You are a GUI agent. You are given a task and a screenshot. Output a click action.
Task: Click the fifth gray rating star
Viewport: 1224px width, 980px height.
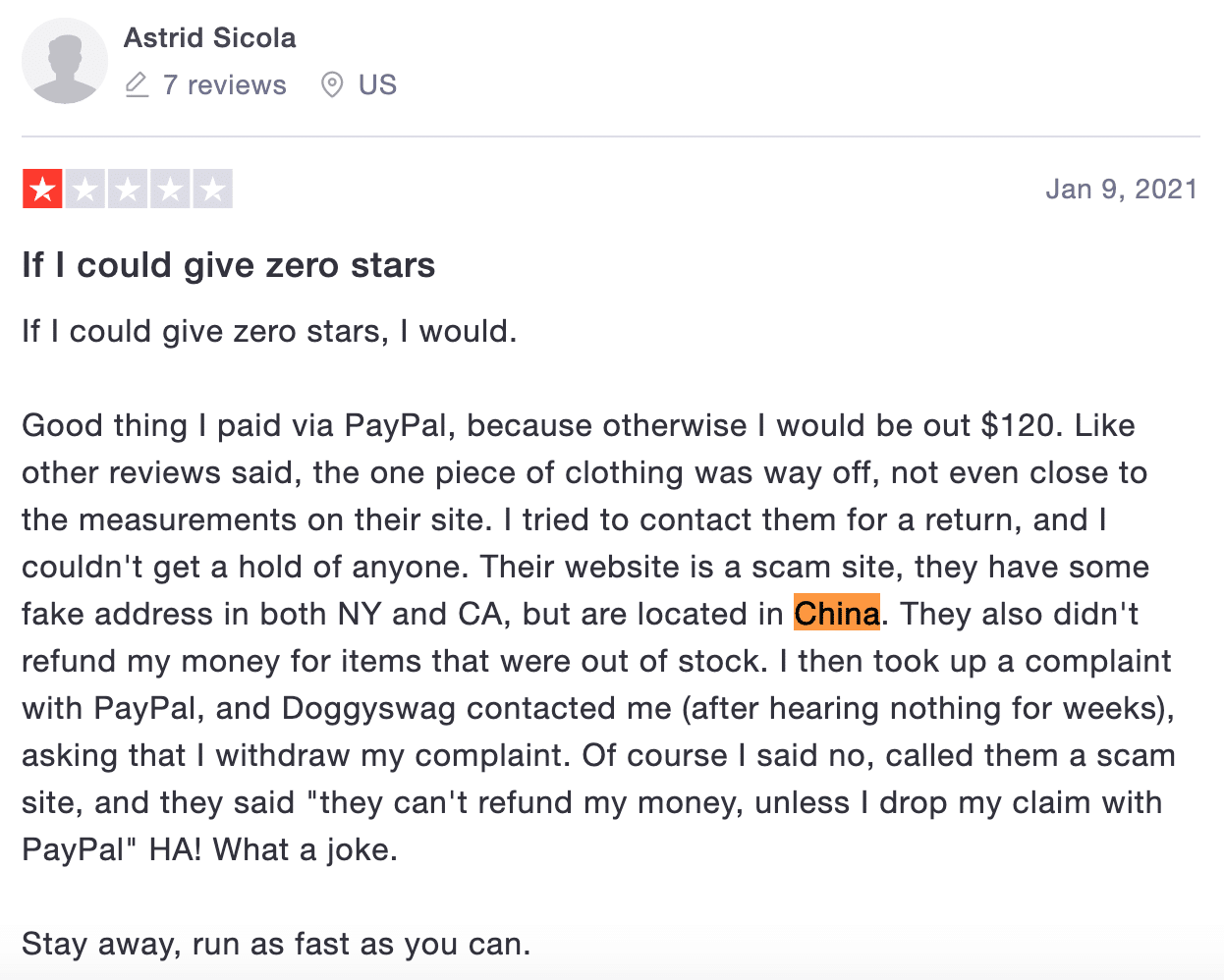point(213,189)
